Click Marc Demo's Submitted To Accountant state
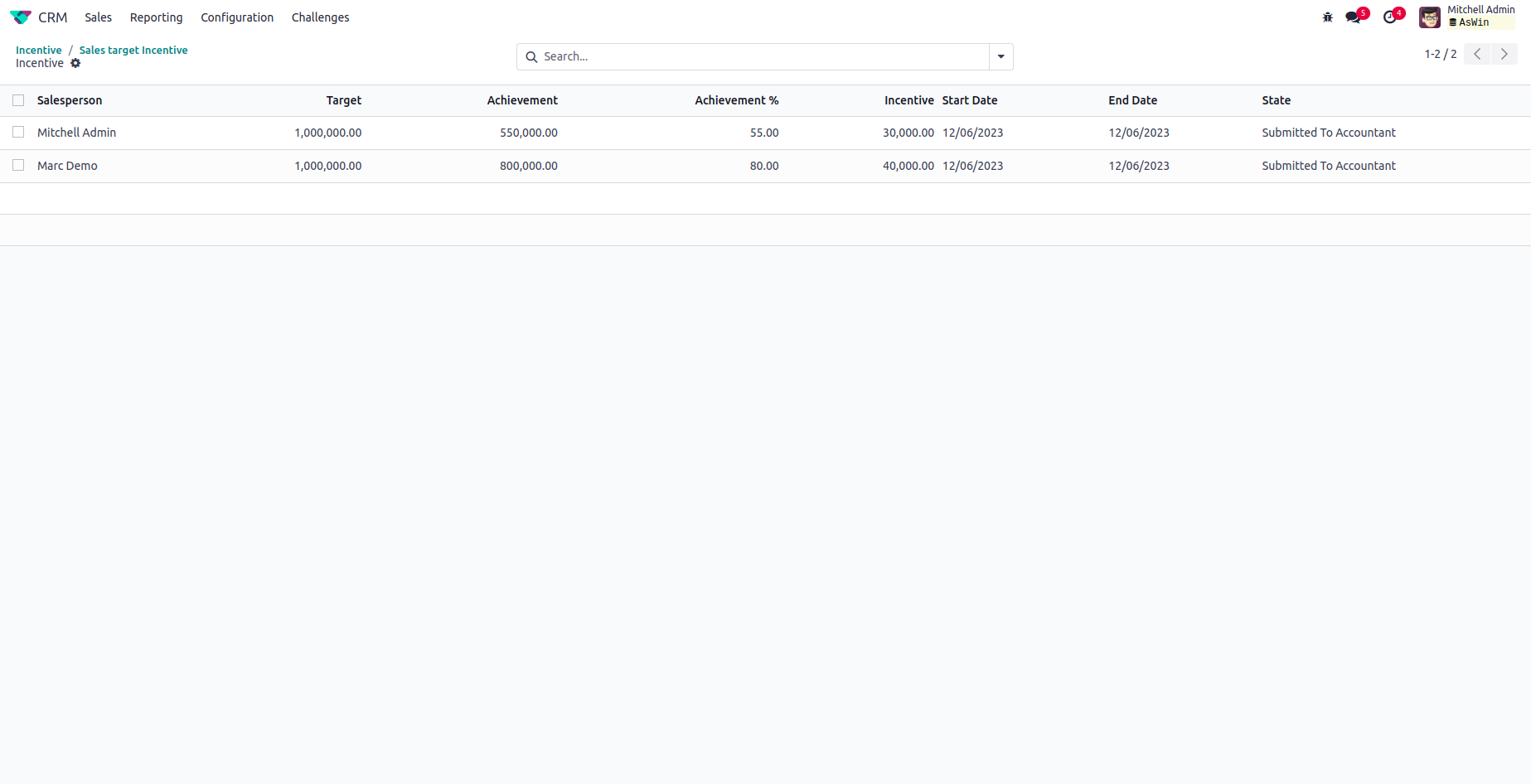The image size is (1531, 784). tap(1329, 166)
